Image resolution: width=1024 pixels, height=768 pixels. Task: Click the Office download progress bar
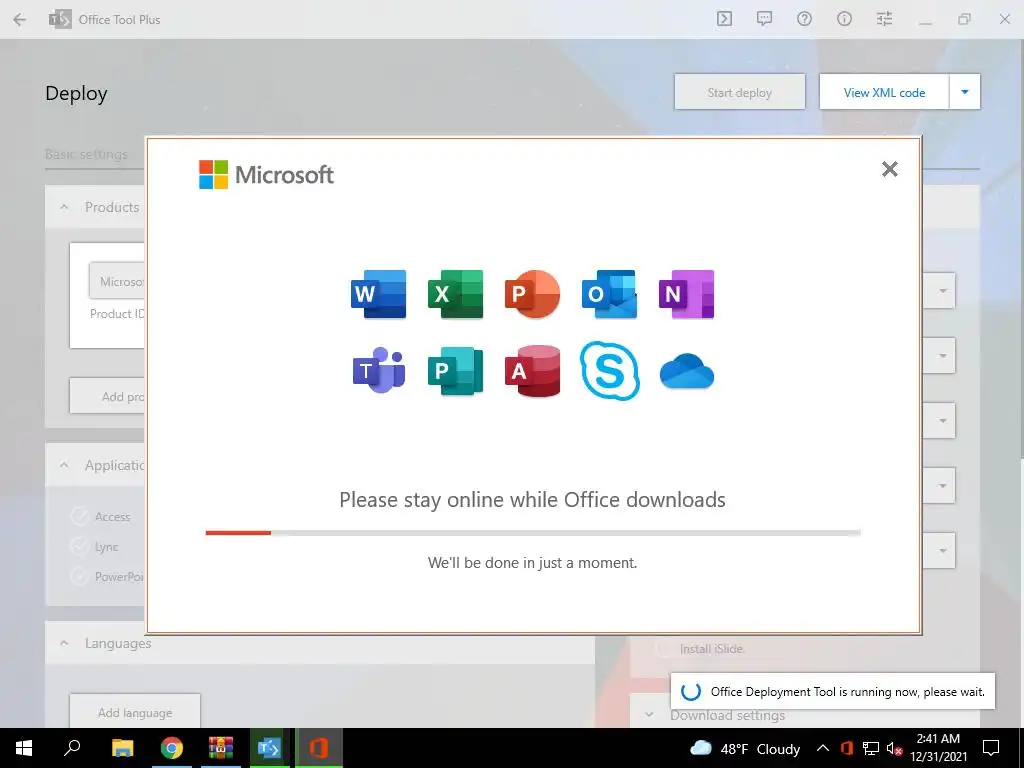tap(533, 533)
